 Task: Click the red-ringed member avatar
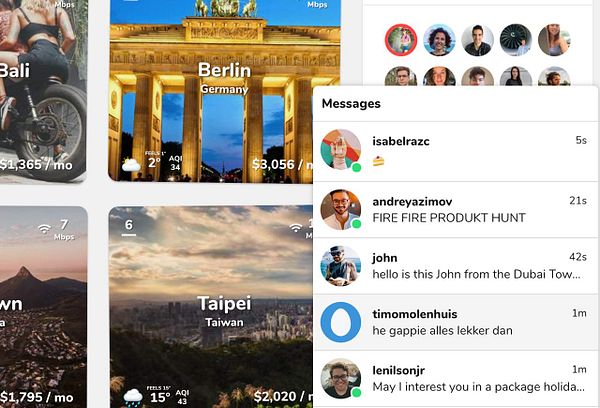point(401,40)
